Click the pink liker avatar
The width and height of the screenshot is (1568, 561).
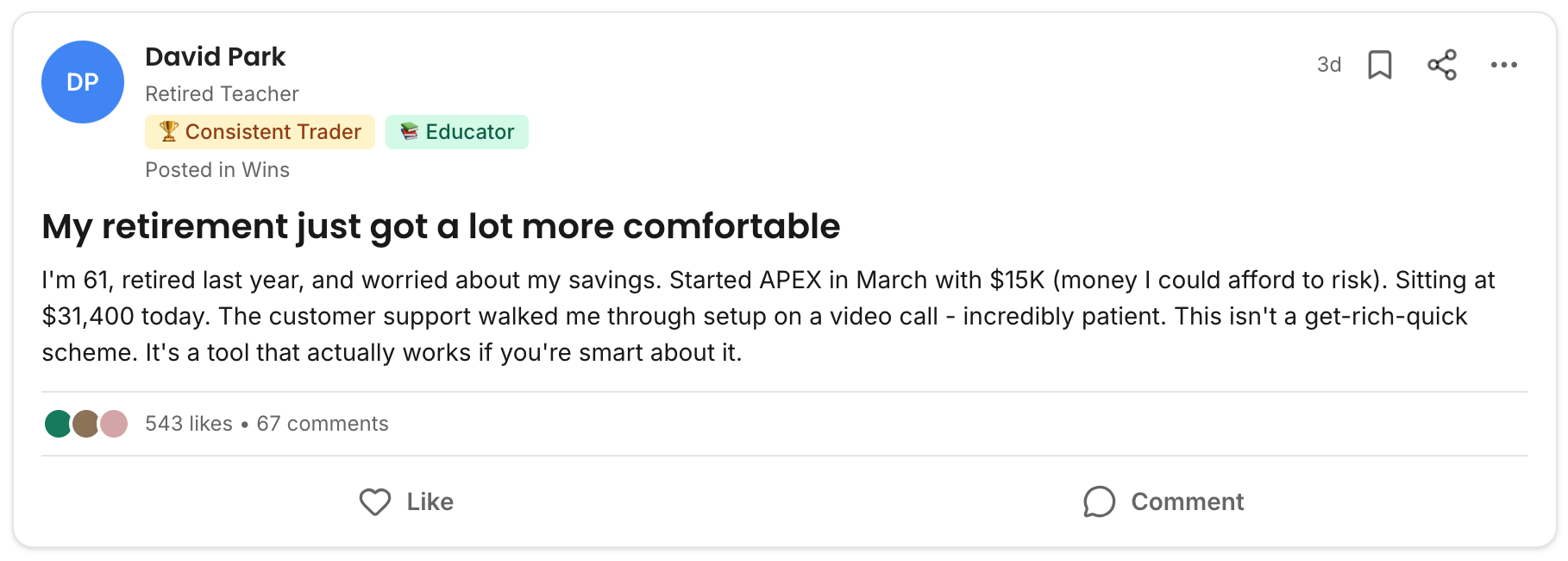(x=114, y=424)
